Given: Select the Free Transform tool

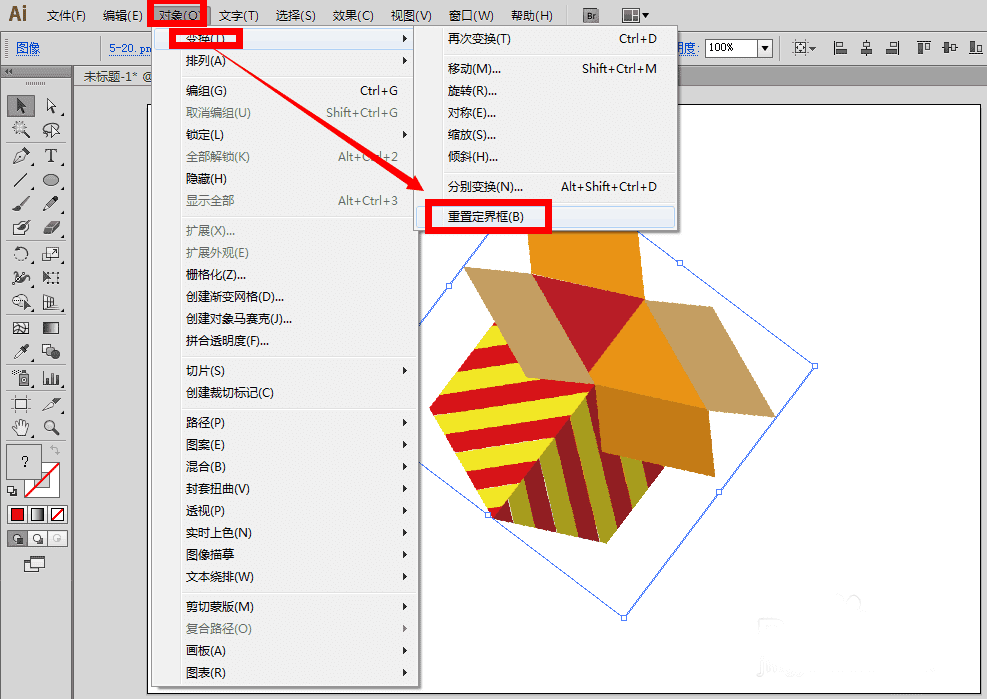Looking at the screenshot, I should tap(51, 278).
